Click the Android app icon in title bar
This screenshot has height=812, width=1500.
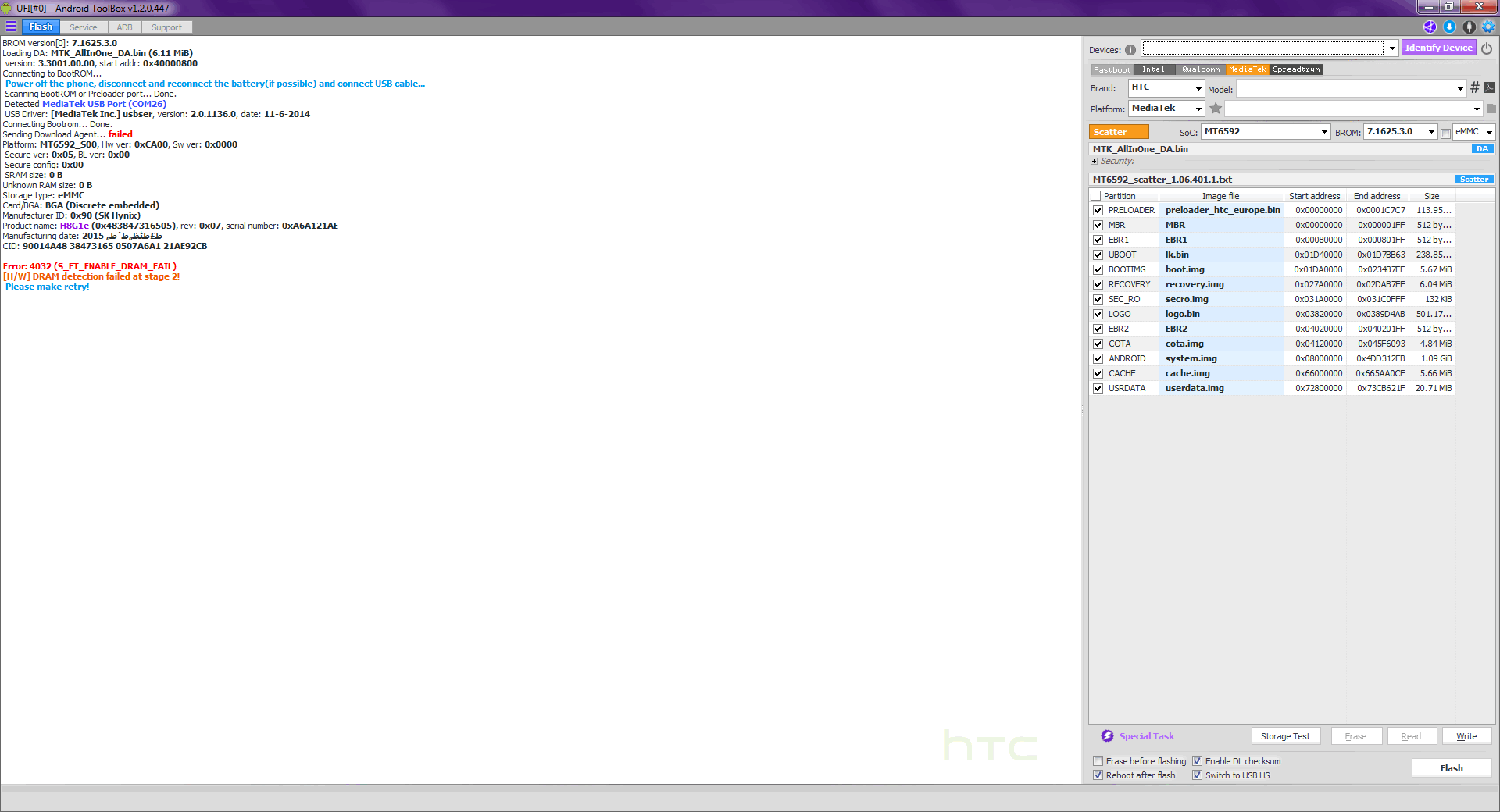pos(8,8)
